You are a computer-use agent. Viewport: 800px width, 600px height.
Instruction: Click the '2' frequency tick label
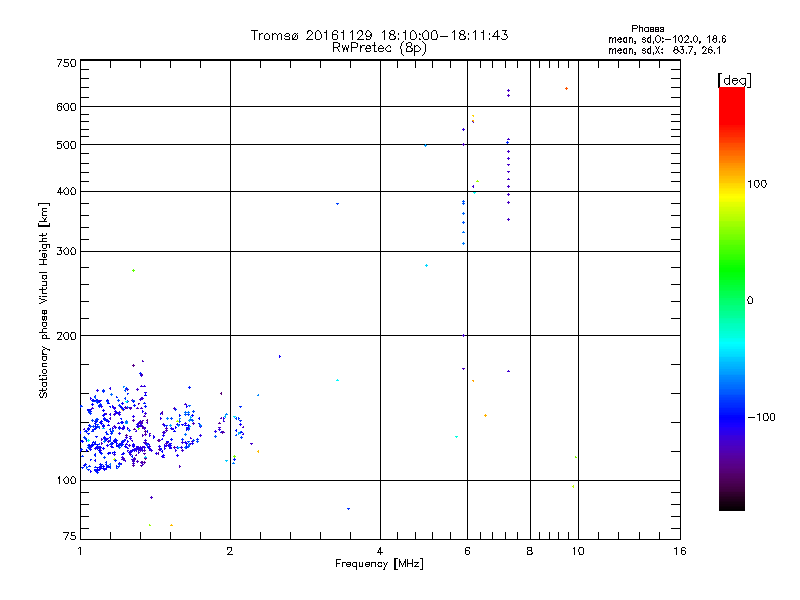click(x=230, y=551)
